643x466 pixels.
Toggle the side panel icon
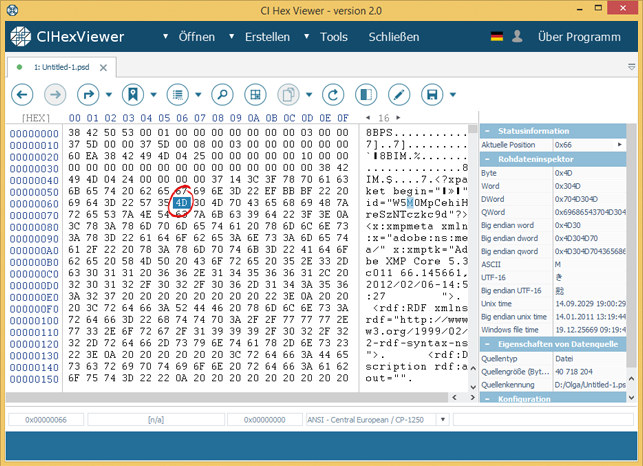click(x=366, y=95)
